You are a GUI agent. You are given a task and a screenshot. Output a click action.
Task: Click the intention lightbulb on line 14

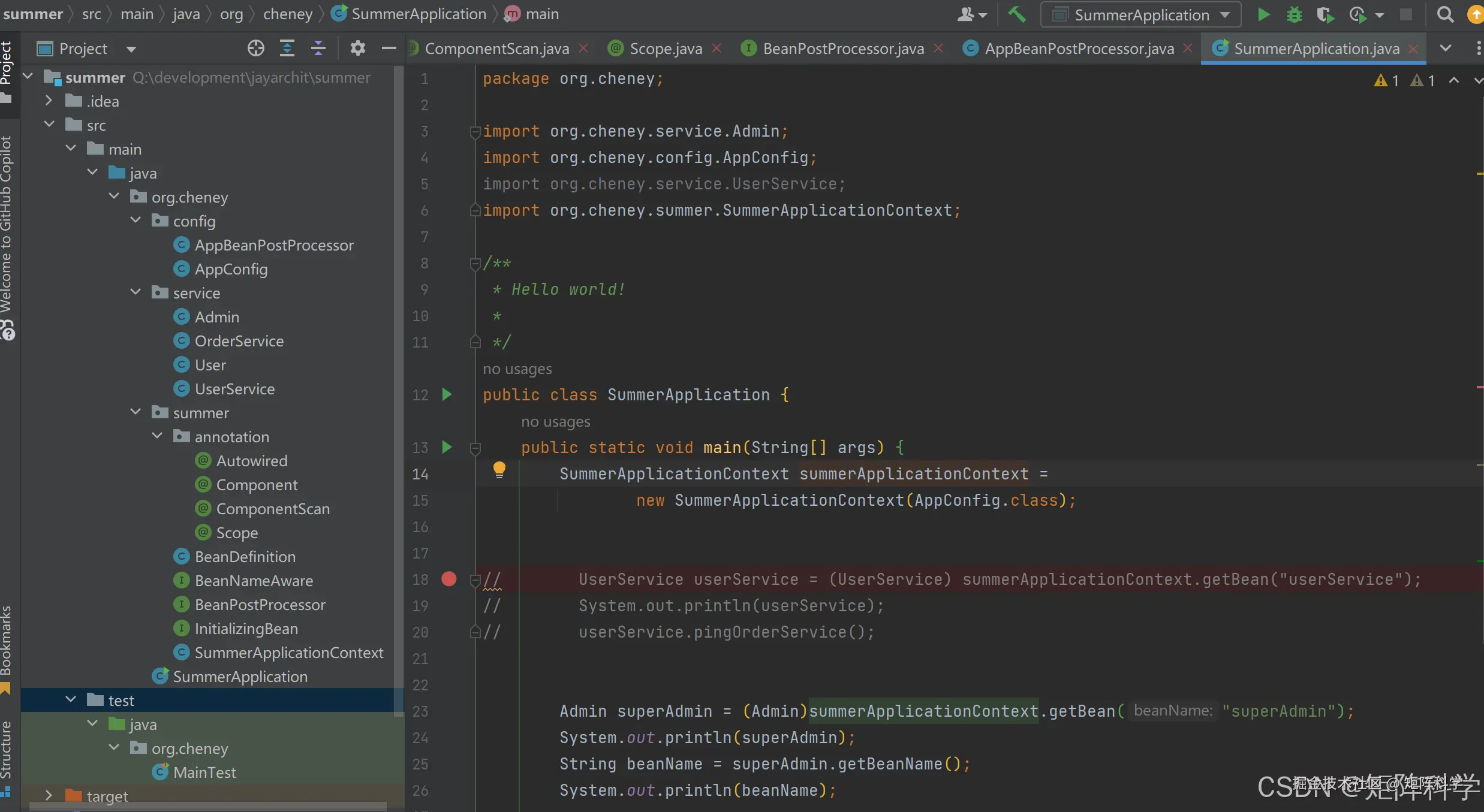click(499, 469)
